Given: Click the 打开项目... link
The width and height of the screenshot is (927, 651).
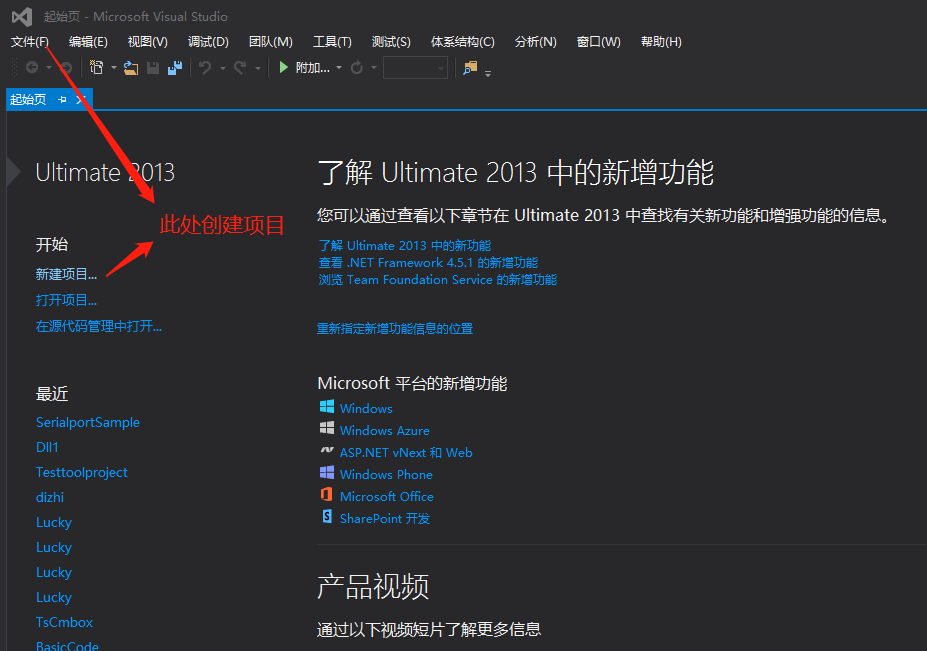Looking at the screenshot, I should 66,300.
